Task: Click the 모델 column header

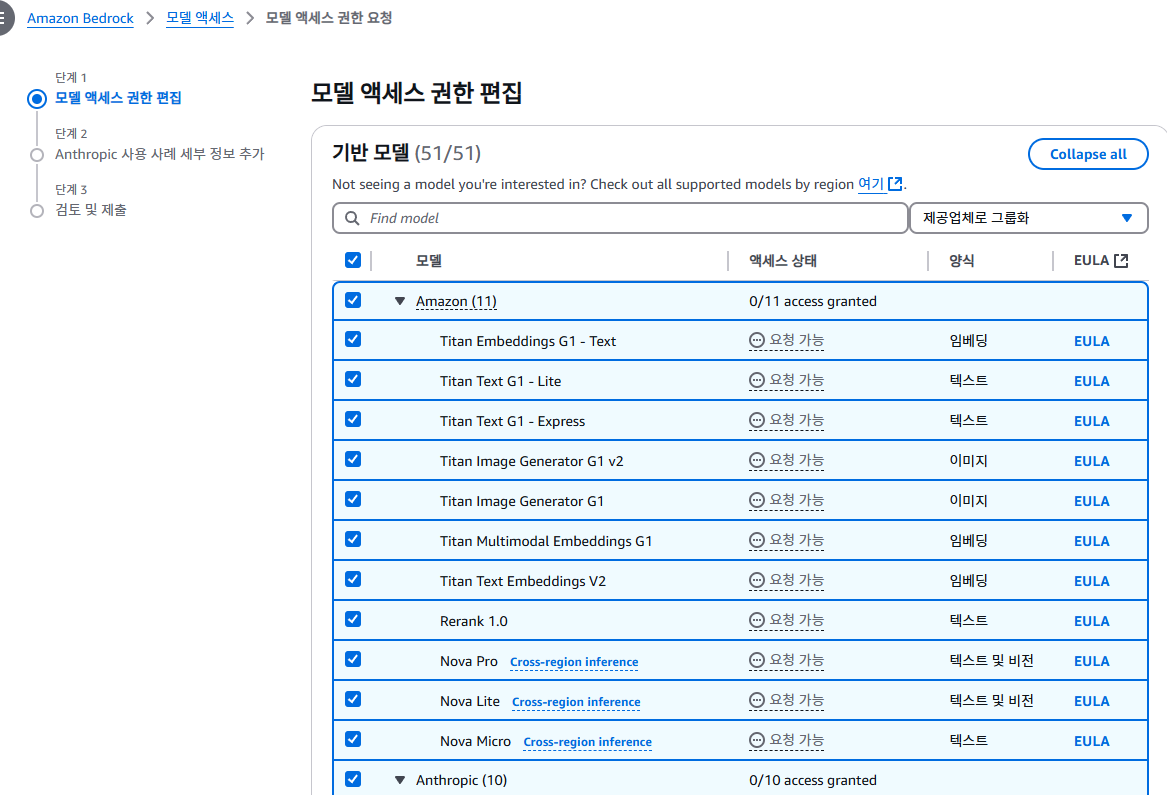Action: pyautogui.click(x=429, y=261)
